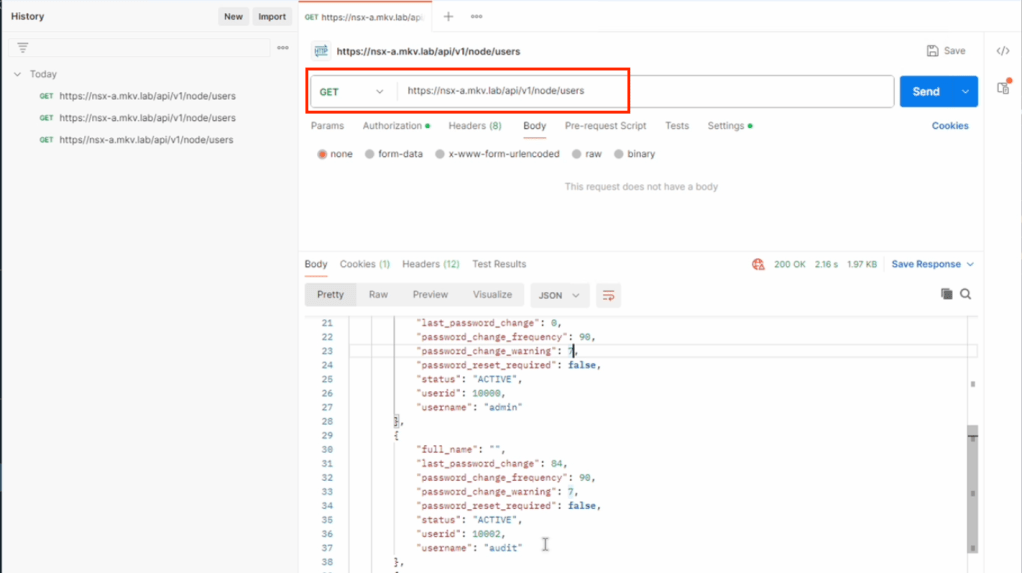1022x573 pixels.
Task: Toggle the wrap lines icon
Action: pos(608,295)
